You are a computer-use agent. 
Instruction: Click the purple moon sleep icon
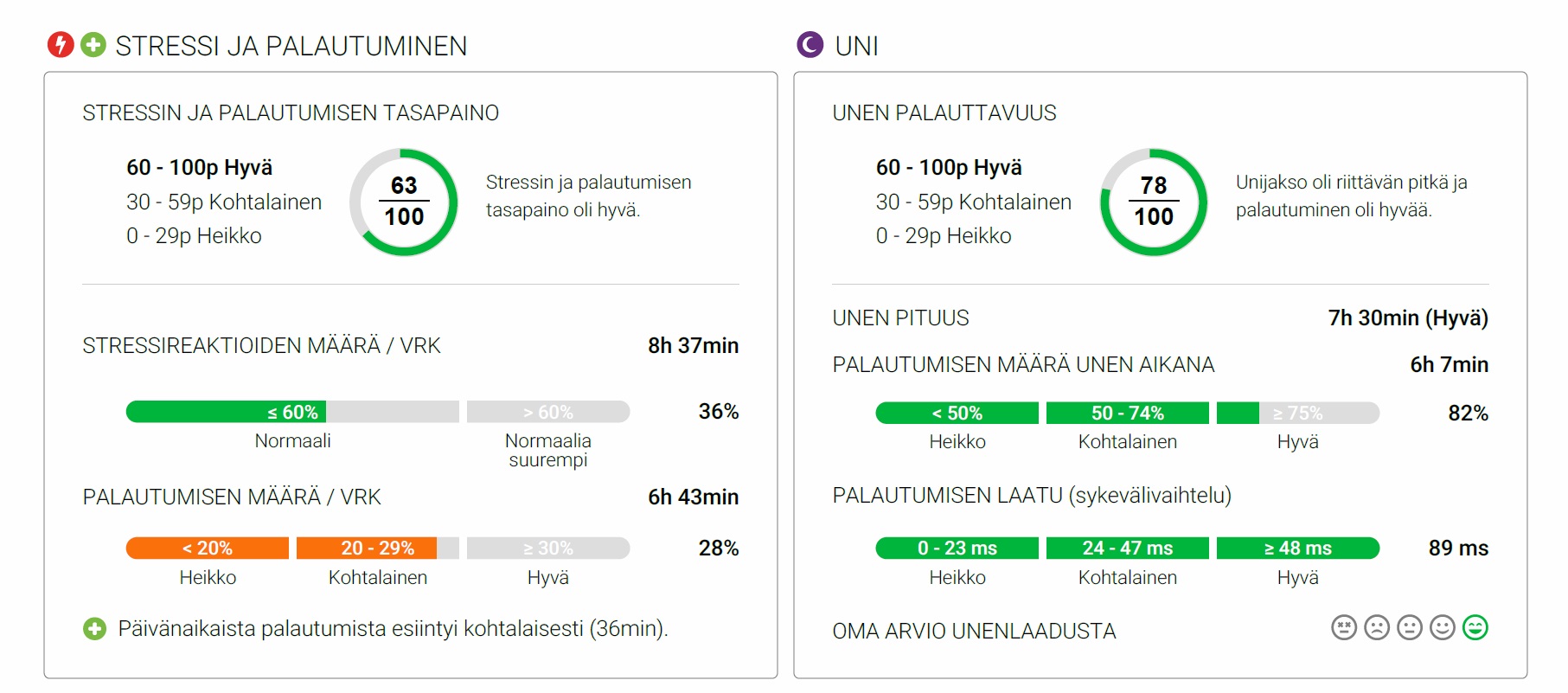[x=810, y=44]
